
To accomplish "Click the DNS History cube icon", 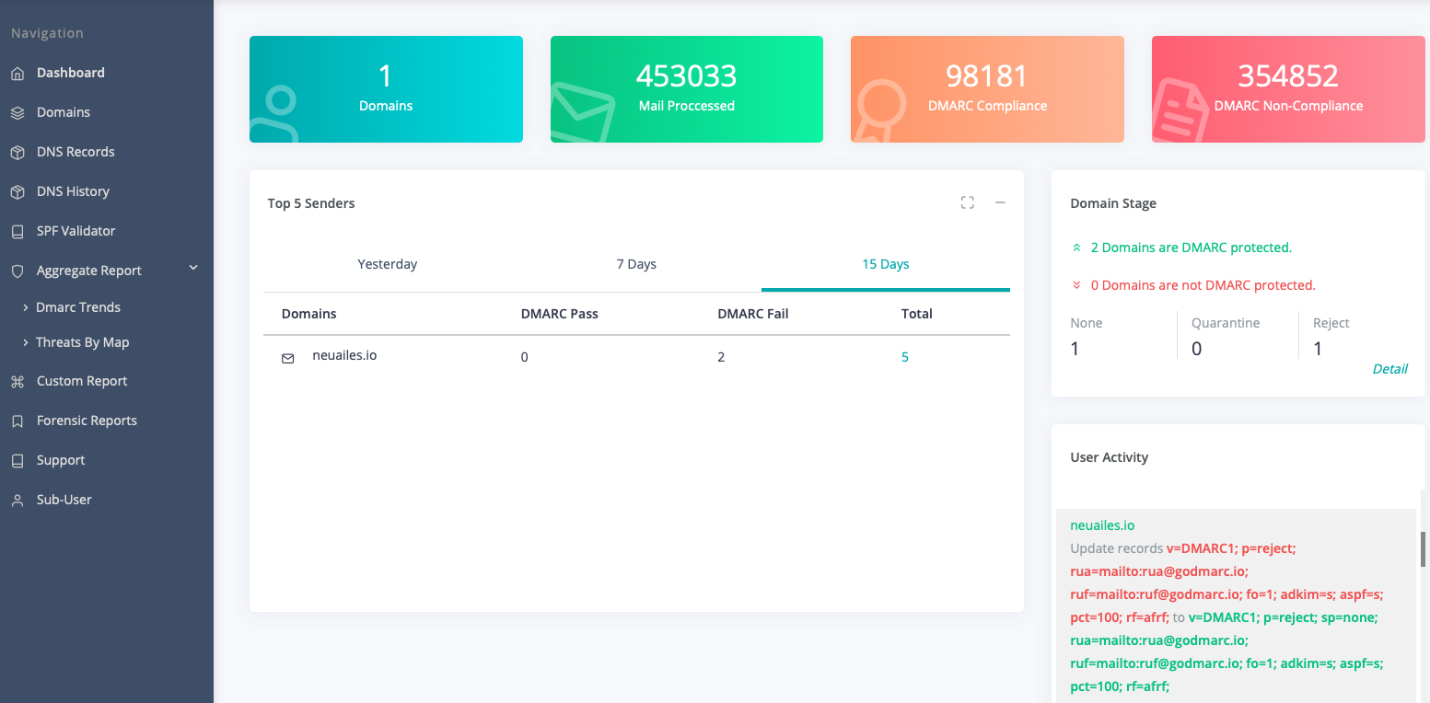I will click(x=17, y=192).
